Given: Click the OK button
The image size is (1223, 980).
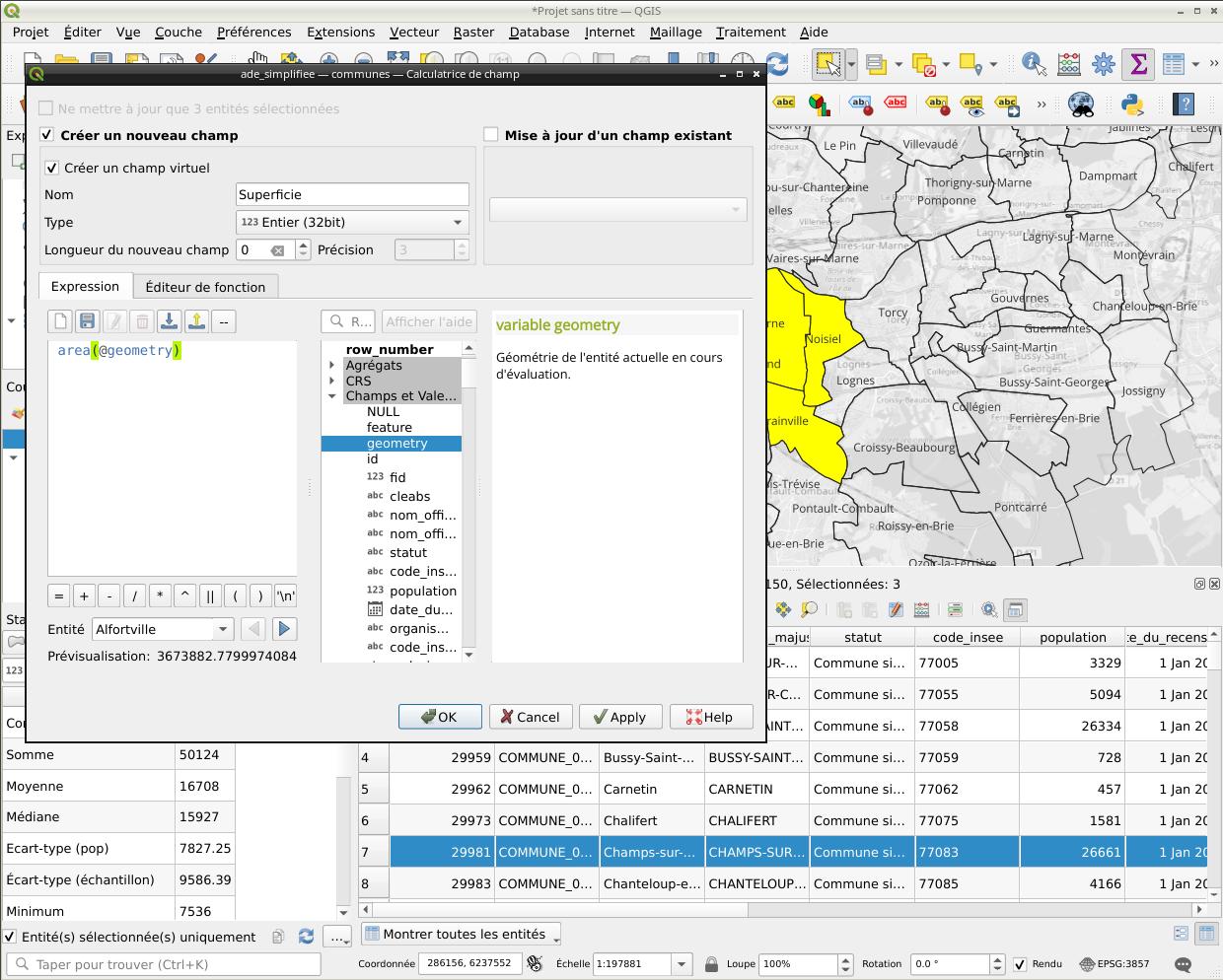Looking at the screenshot, I should click(x=440, y=717).
